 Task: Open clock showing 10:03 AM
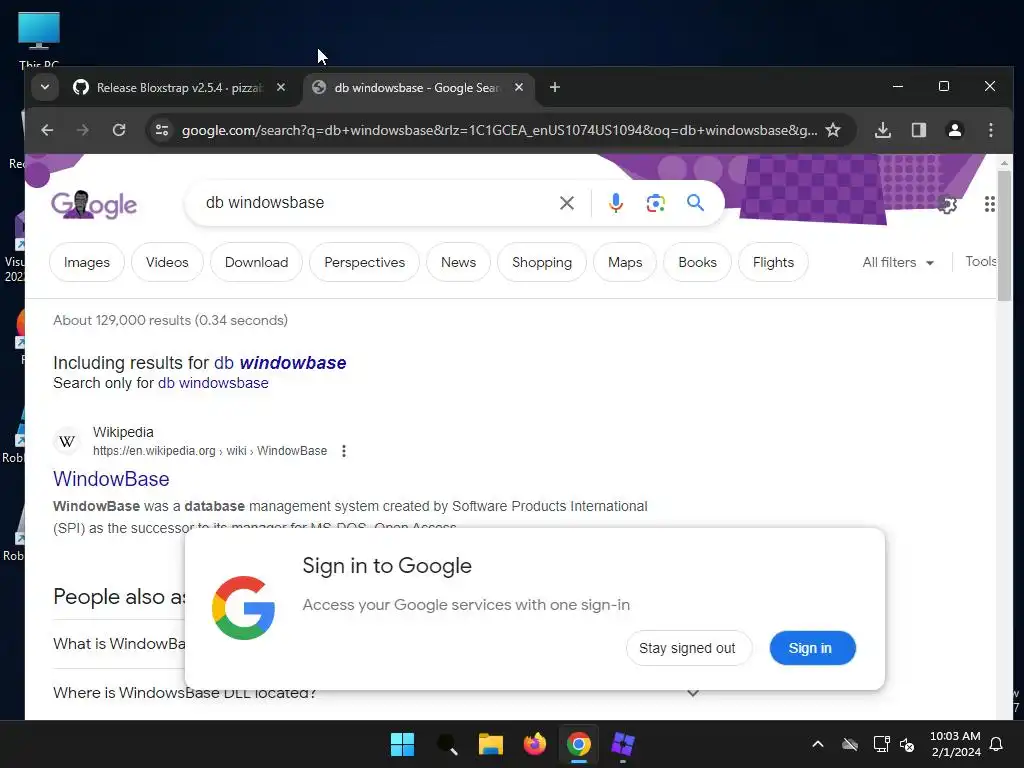coord(955,744)
